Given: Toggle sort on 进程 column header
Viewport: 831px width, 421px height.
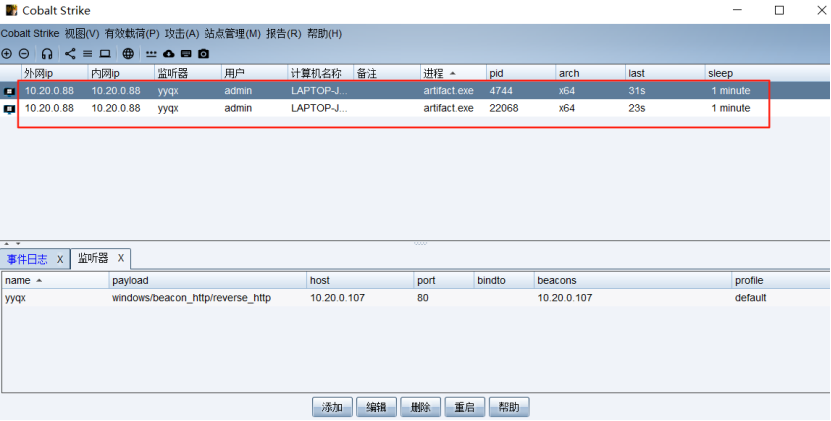Looking at the screenshot, I should tap(453, 73).
